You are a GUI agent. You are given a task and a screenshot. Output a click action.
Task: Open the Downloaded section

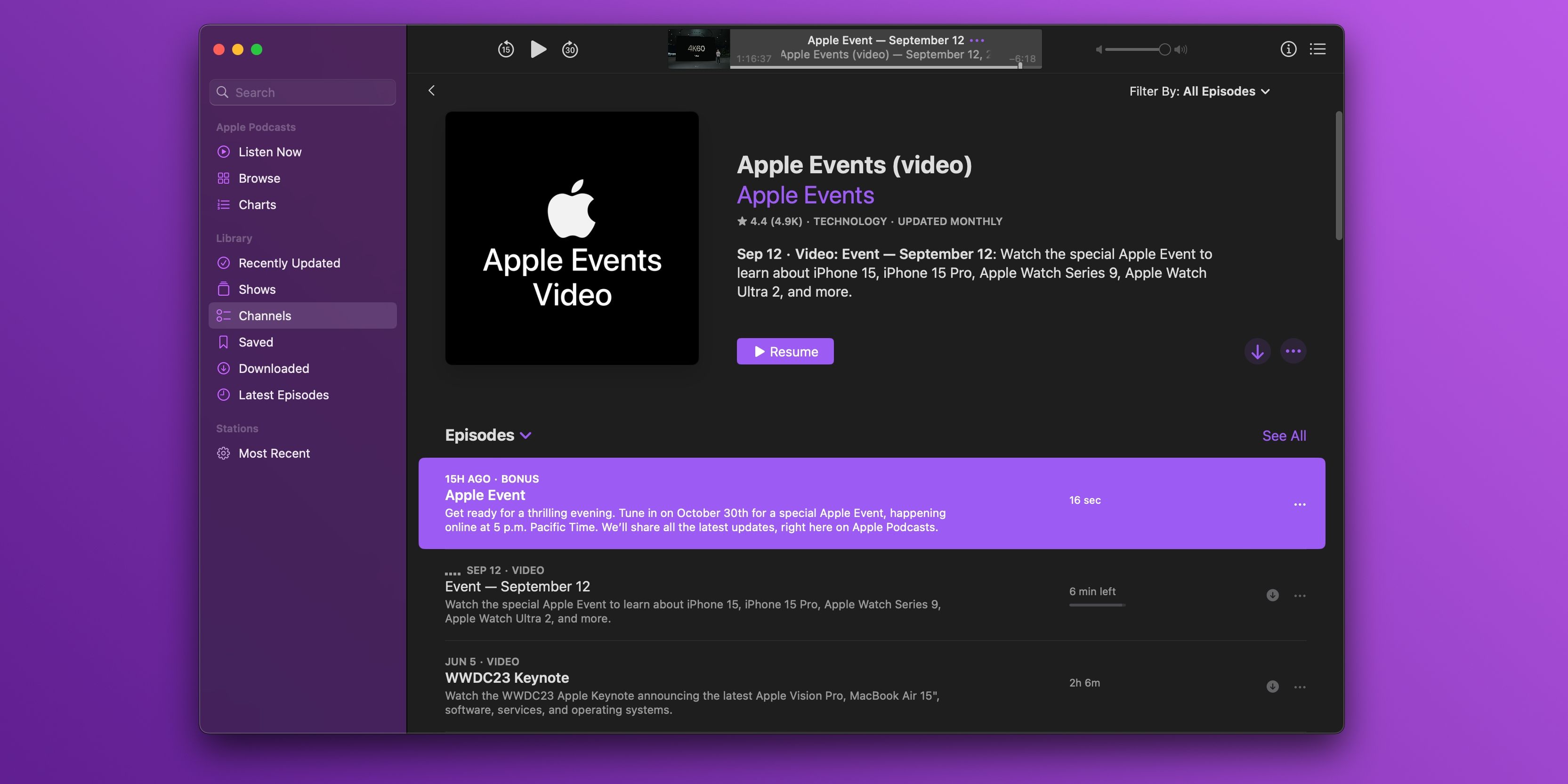click(x=273, y=368)
